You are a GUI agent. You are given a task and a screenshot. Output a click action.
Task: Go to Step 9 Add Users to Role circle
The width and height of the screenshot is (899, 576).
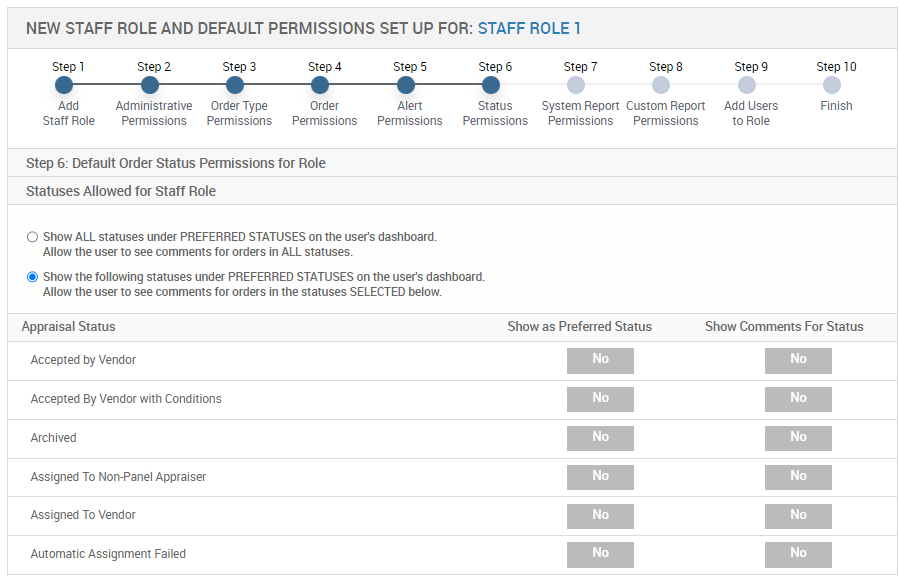747,86
